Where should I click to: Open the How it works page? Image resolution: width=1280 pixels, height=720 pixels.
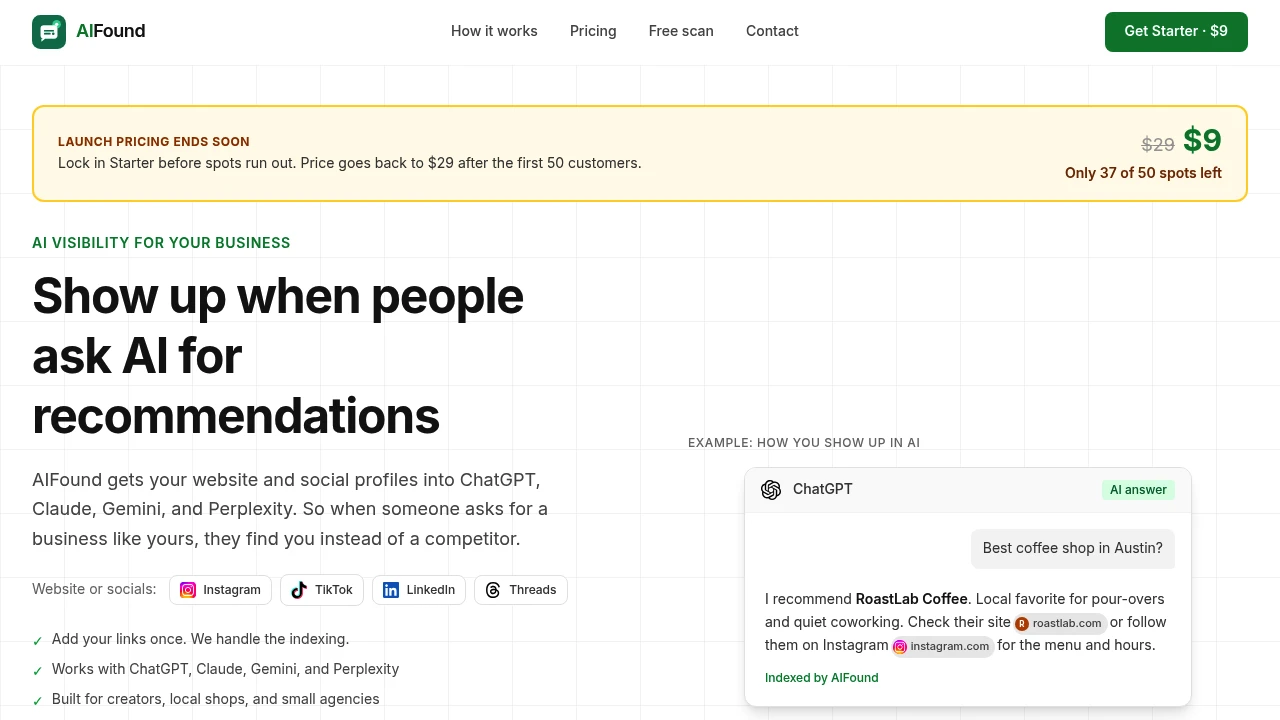click(x=494, y=31)
